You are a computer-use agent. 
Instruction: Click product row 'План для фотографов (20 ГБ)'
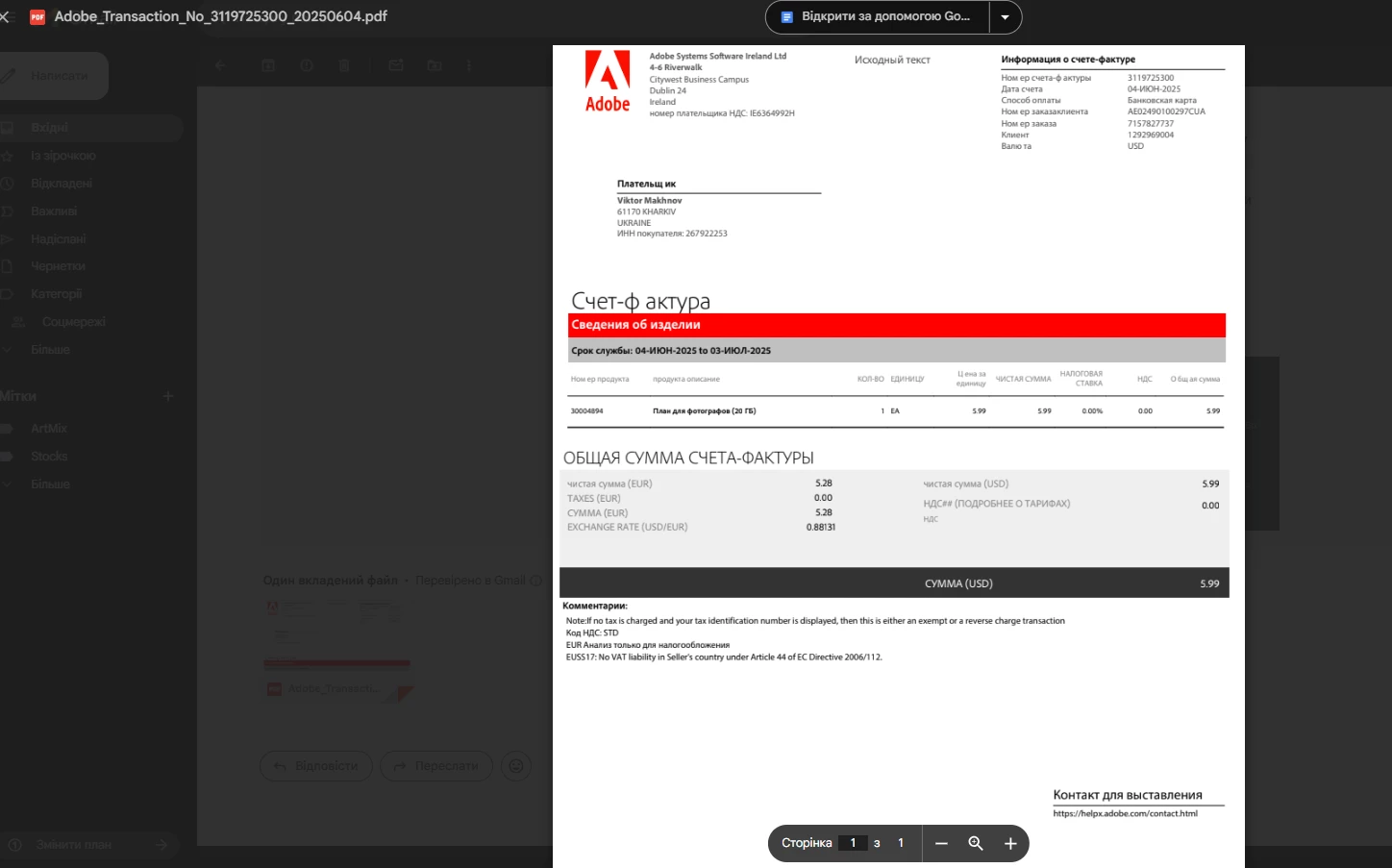pyautogui.click(x=896, y=410)
